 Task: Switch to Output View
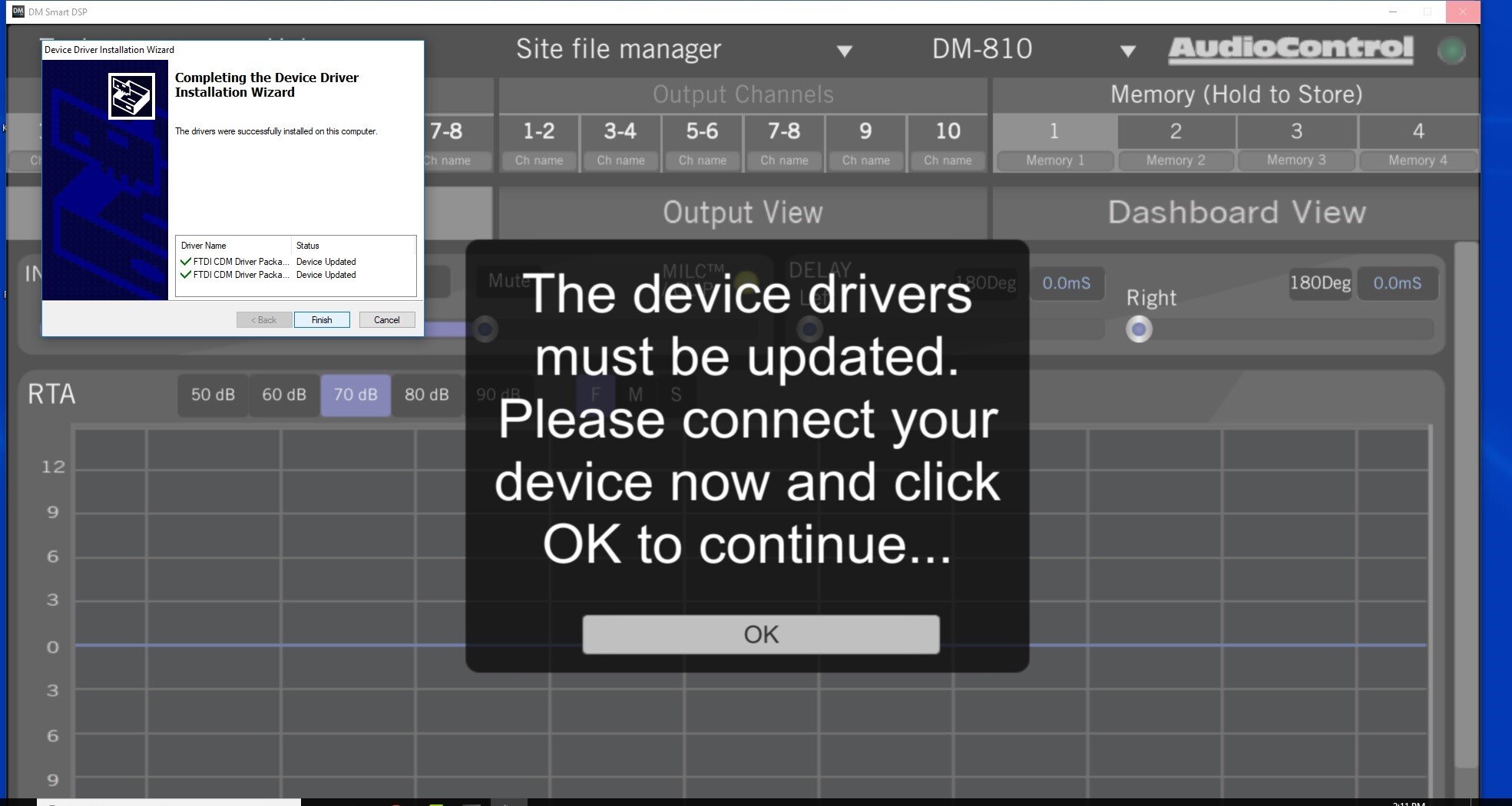point(743,213)
